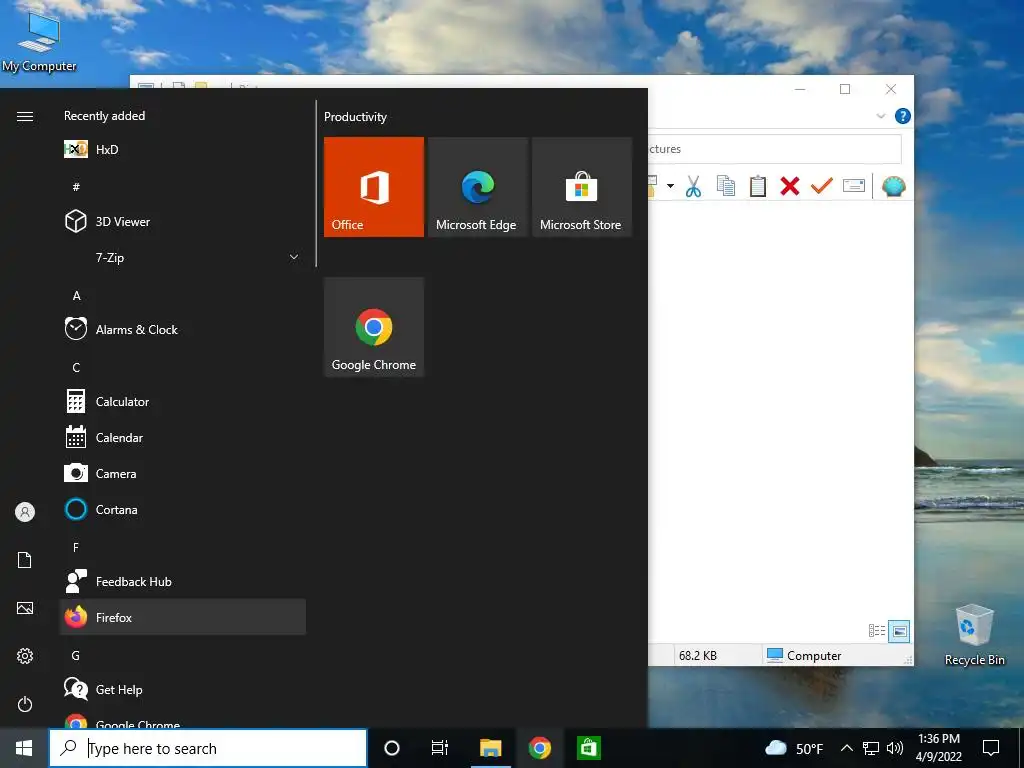
Task: Open Get Help app
Action: (182, 689)
